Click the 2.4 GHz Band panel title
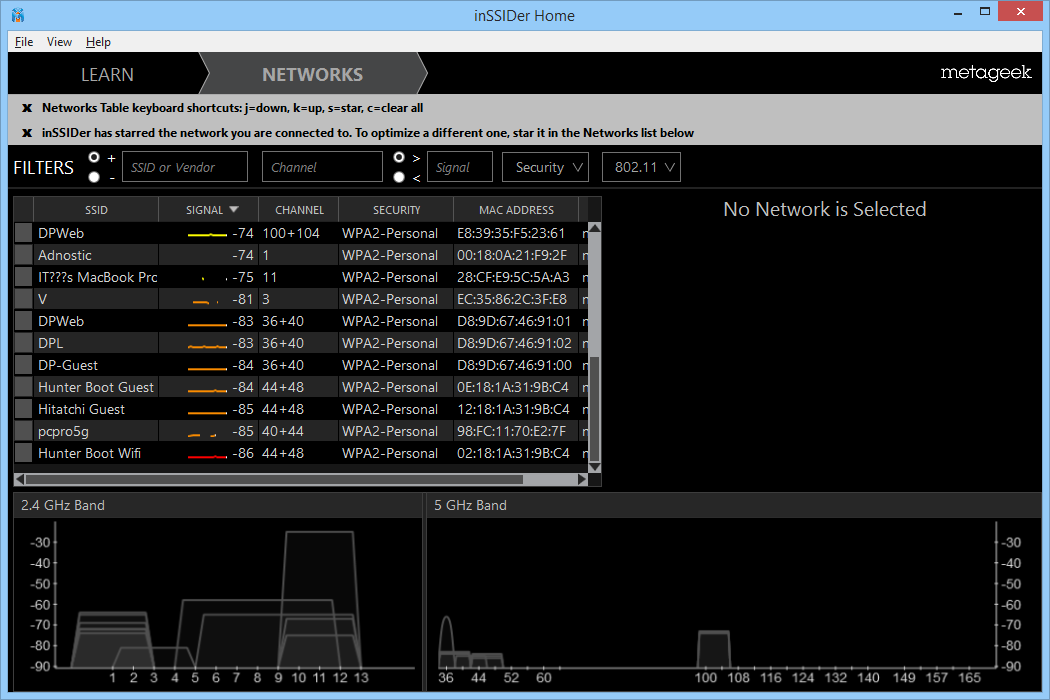 point(63,505)
